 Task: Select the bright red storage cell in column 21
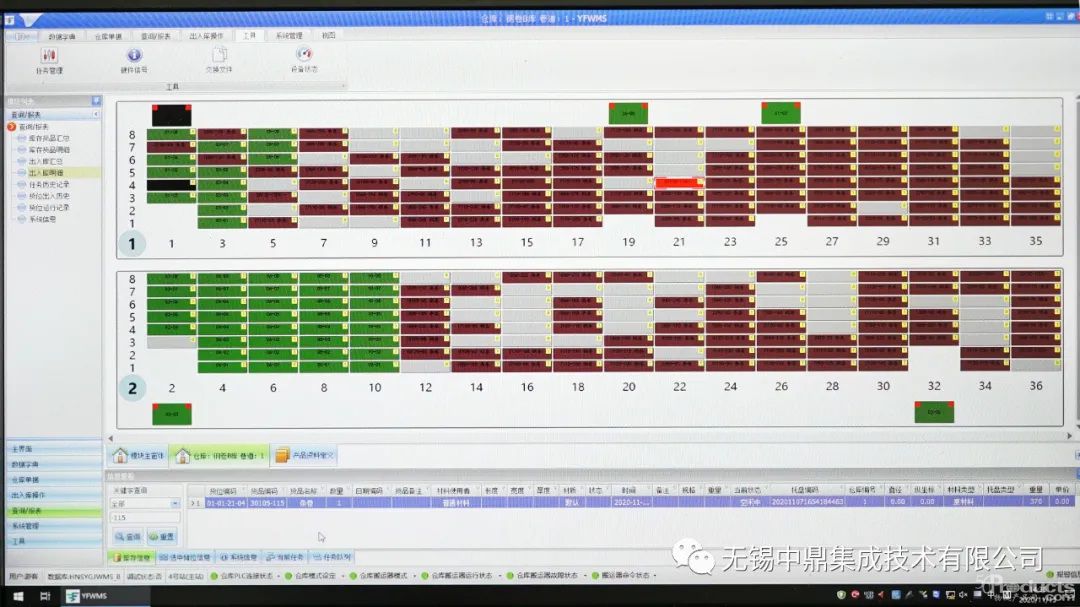[679, 184]
